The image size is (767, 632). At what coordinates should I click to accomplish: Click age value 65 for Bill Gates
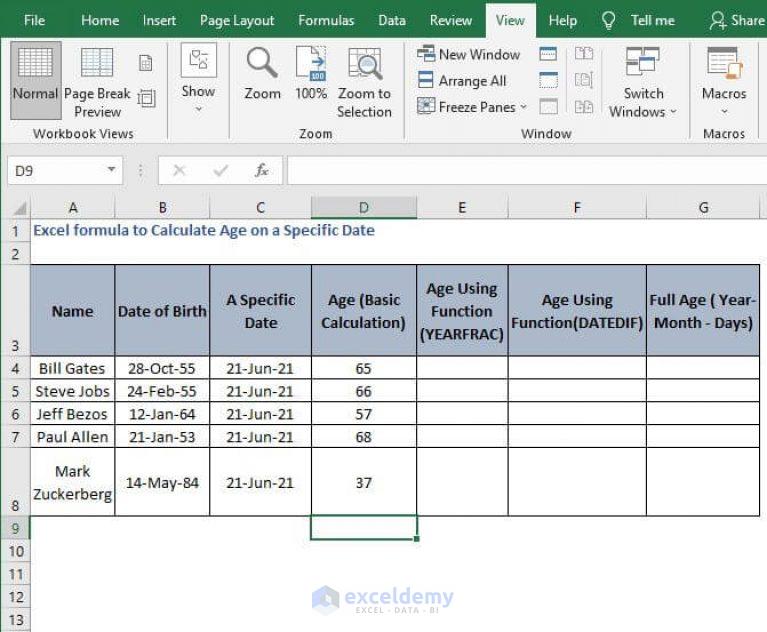tap(363, 368)
